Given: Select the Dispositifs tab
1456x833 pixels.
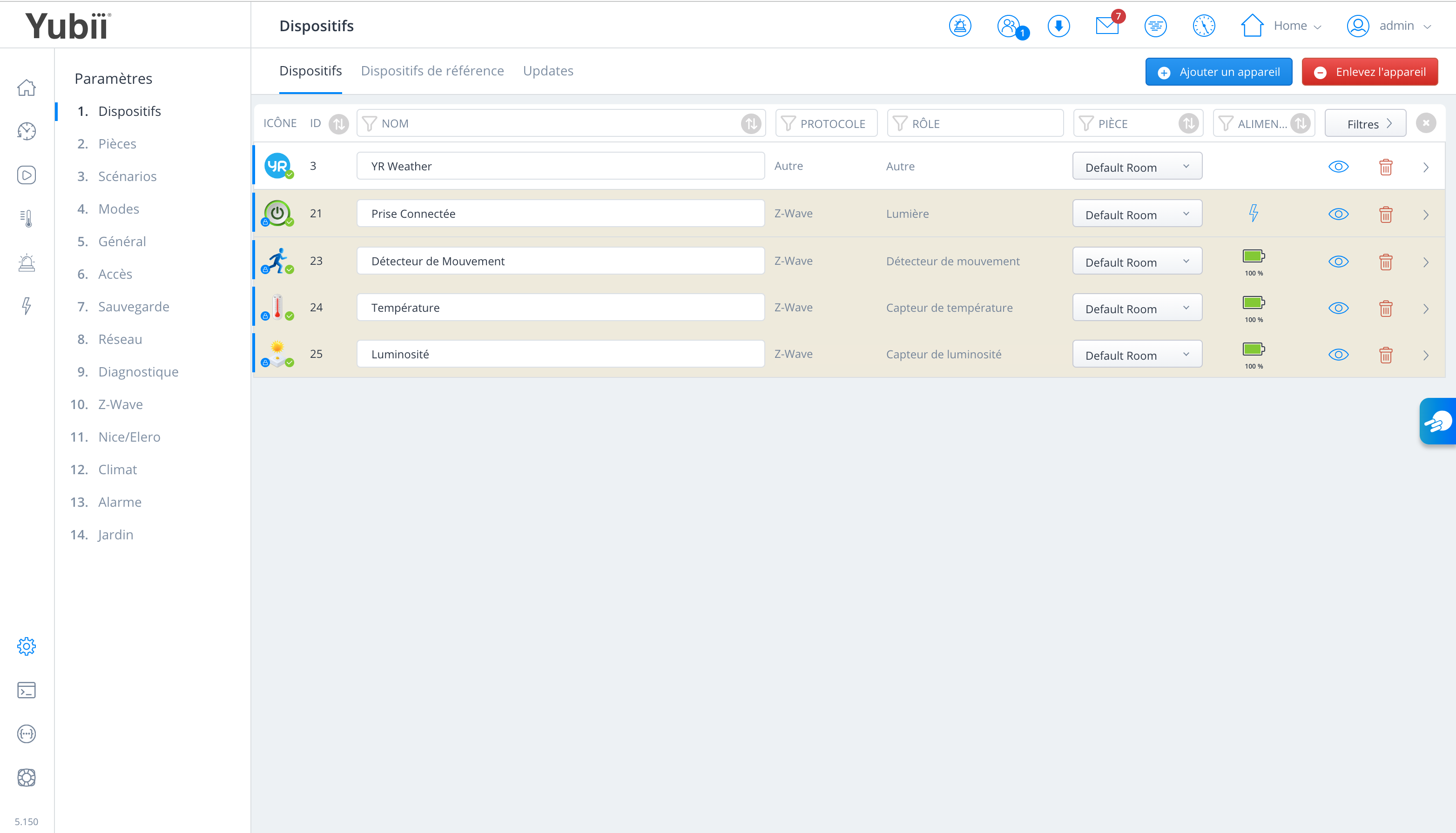Looking at the screenshot, I should click(x=310, y=71).
